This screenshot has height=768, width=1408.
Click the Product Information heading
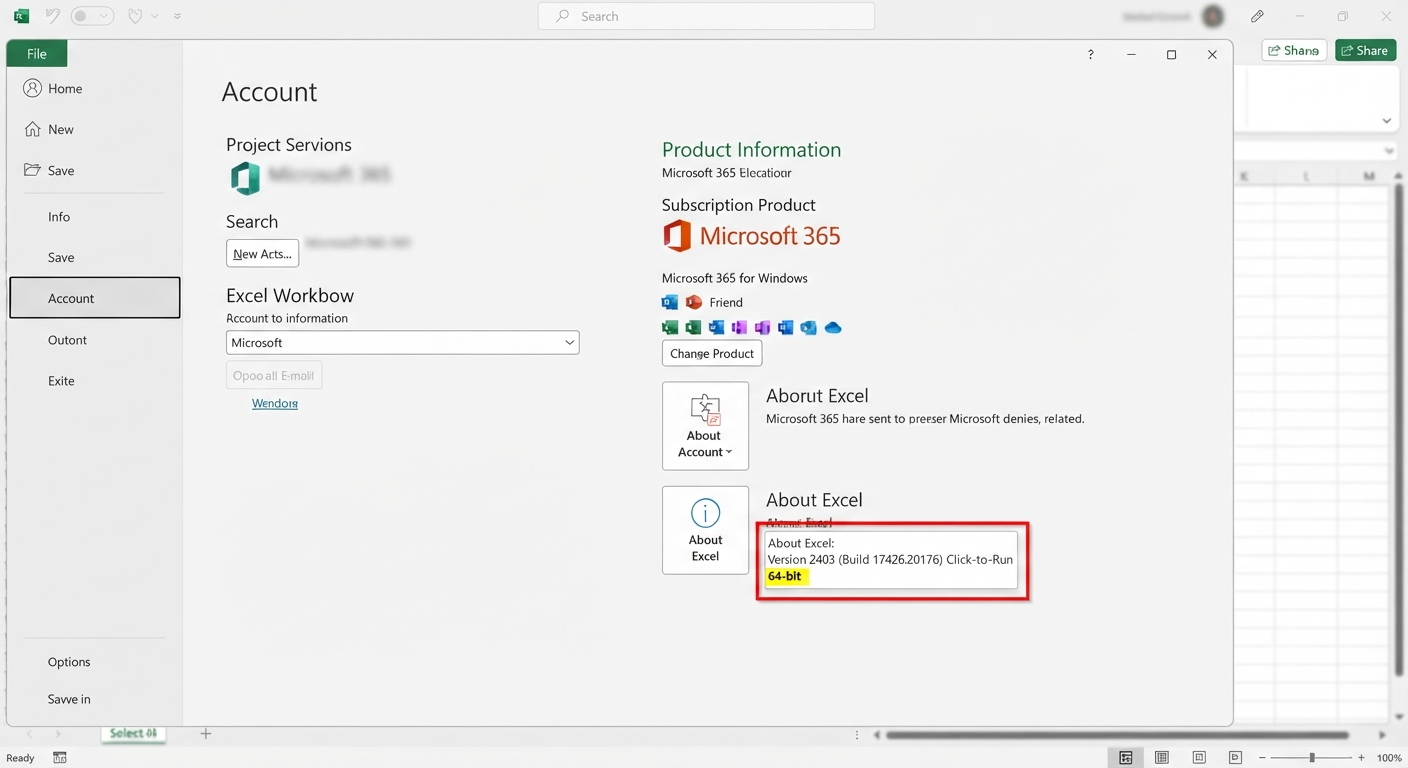point(751,150)
